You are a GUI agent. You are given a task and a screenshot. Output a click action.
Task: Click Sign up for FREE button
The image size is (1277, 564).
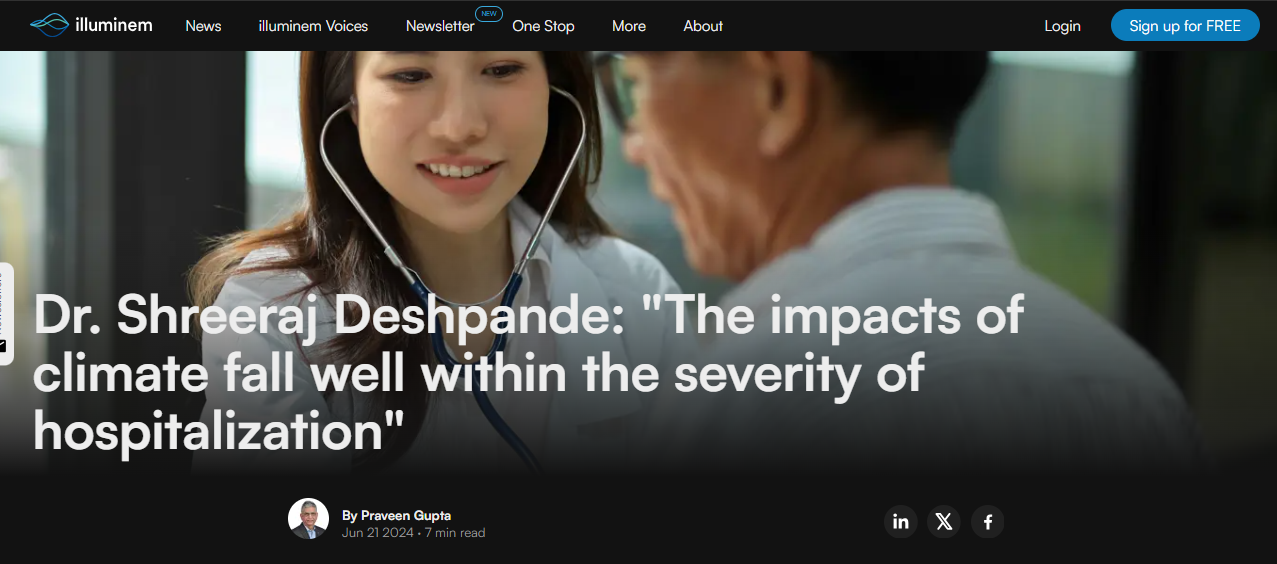coord(1185,26)
